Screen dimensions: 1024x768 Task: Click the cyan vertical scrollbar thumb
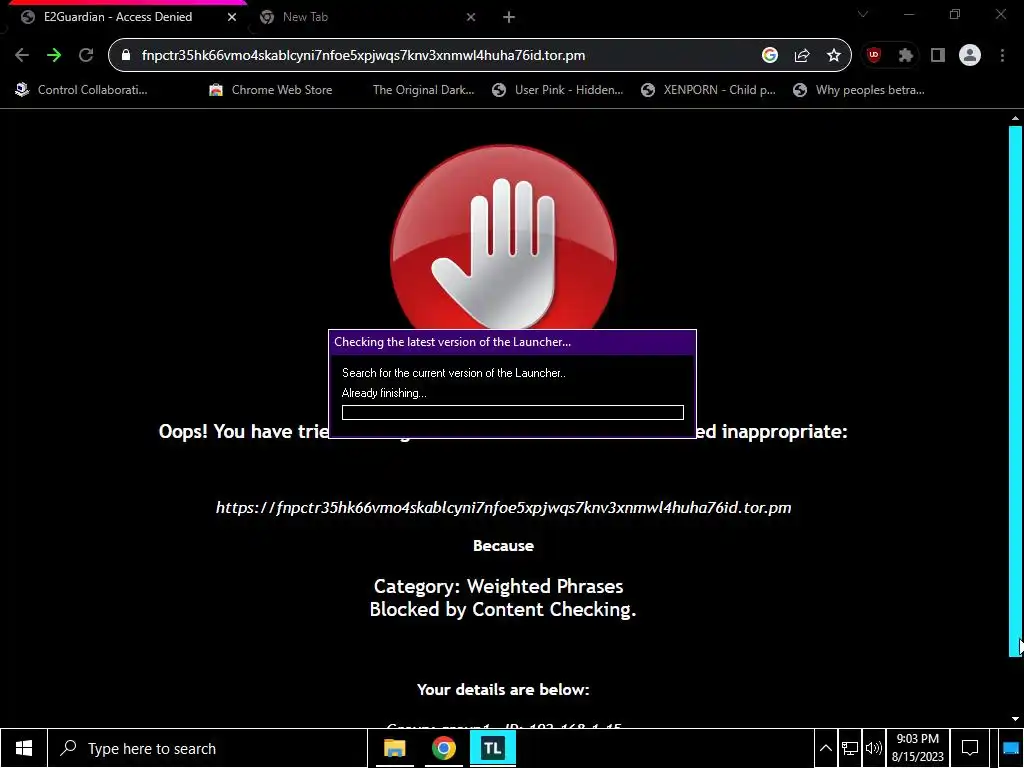1015,391
